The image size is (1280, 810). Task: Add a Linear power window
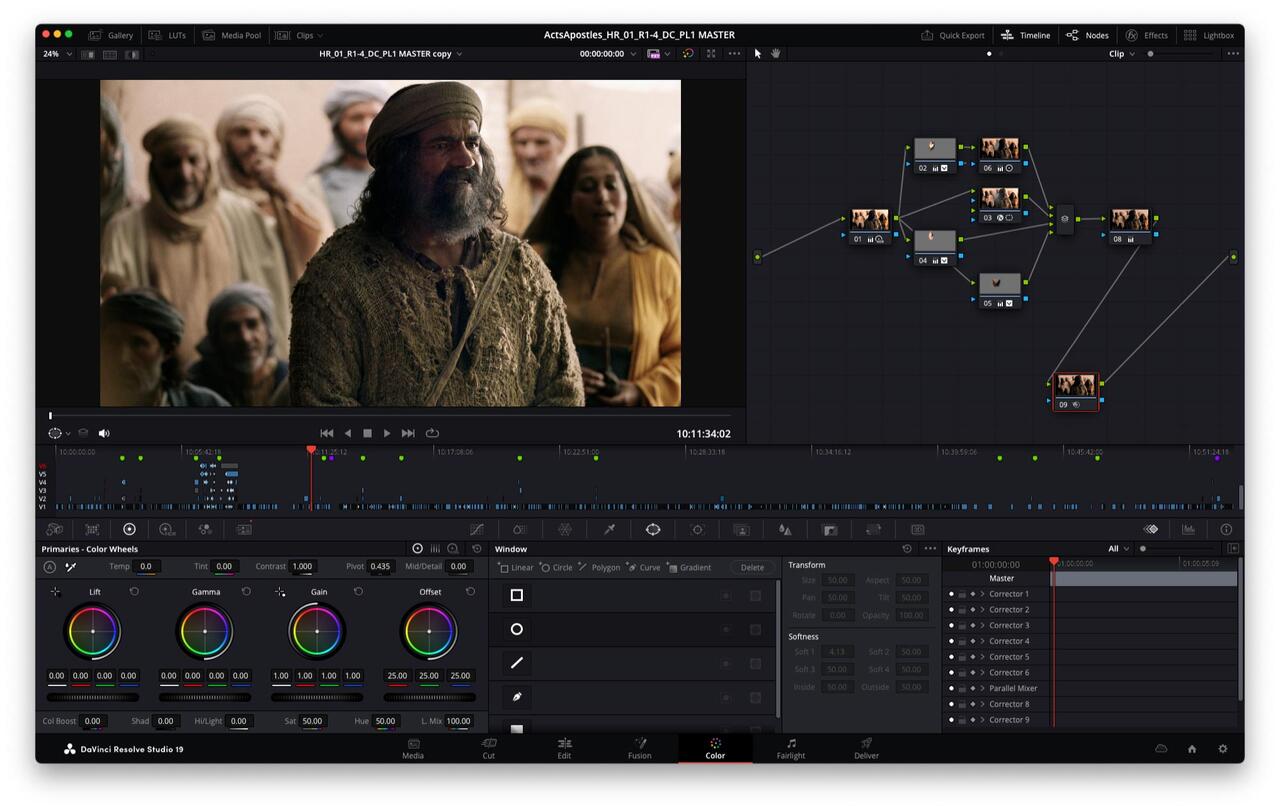pos(516,567)
